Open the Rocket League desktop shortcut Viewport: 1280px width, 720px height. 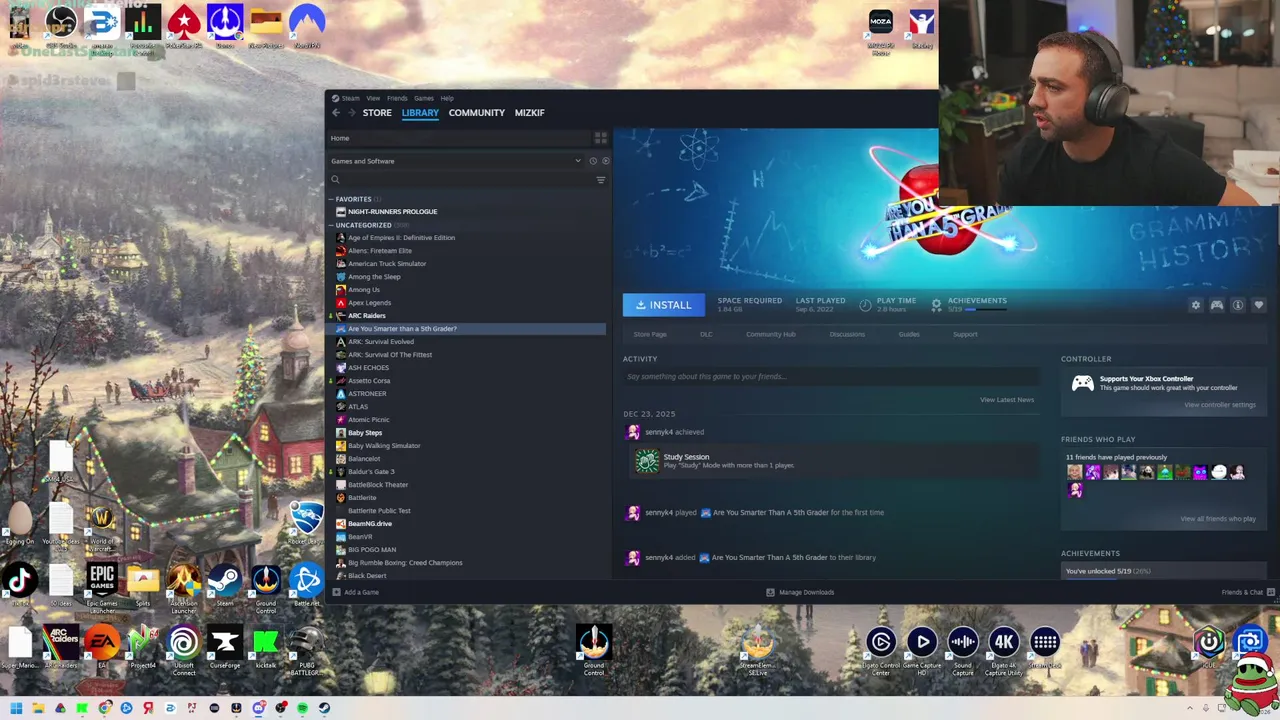(306, 522)
